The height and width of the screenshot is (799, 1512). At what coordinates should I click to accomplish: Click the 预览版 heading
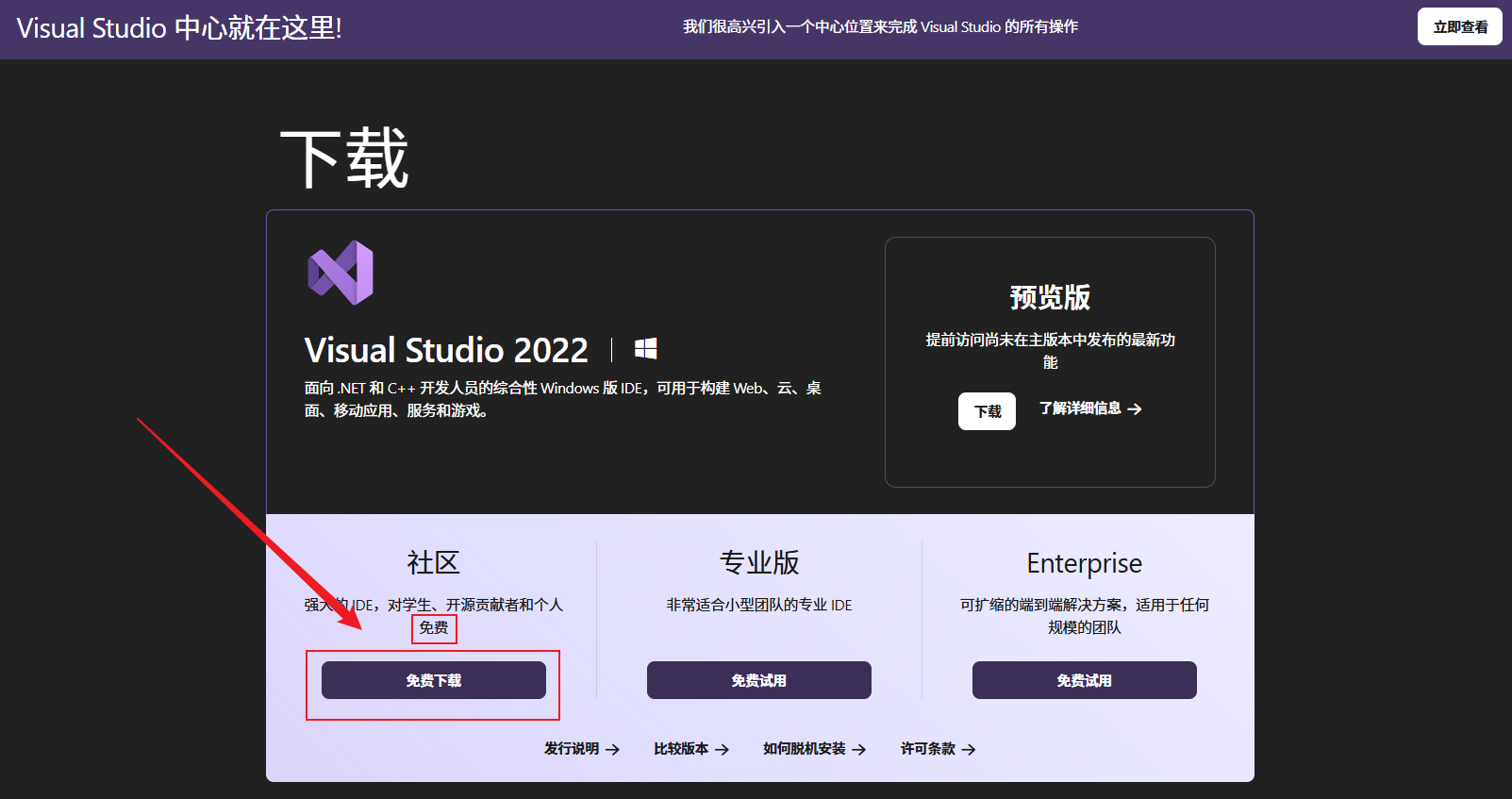click(1050, 297)
